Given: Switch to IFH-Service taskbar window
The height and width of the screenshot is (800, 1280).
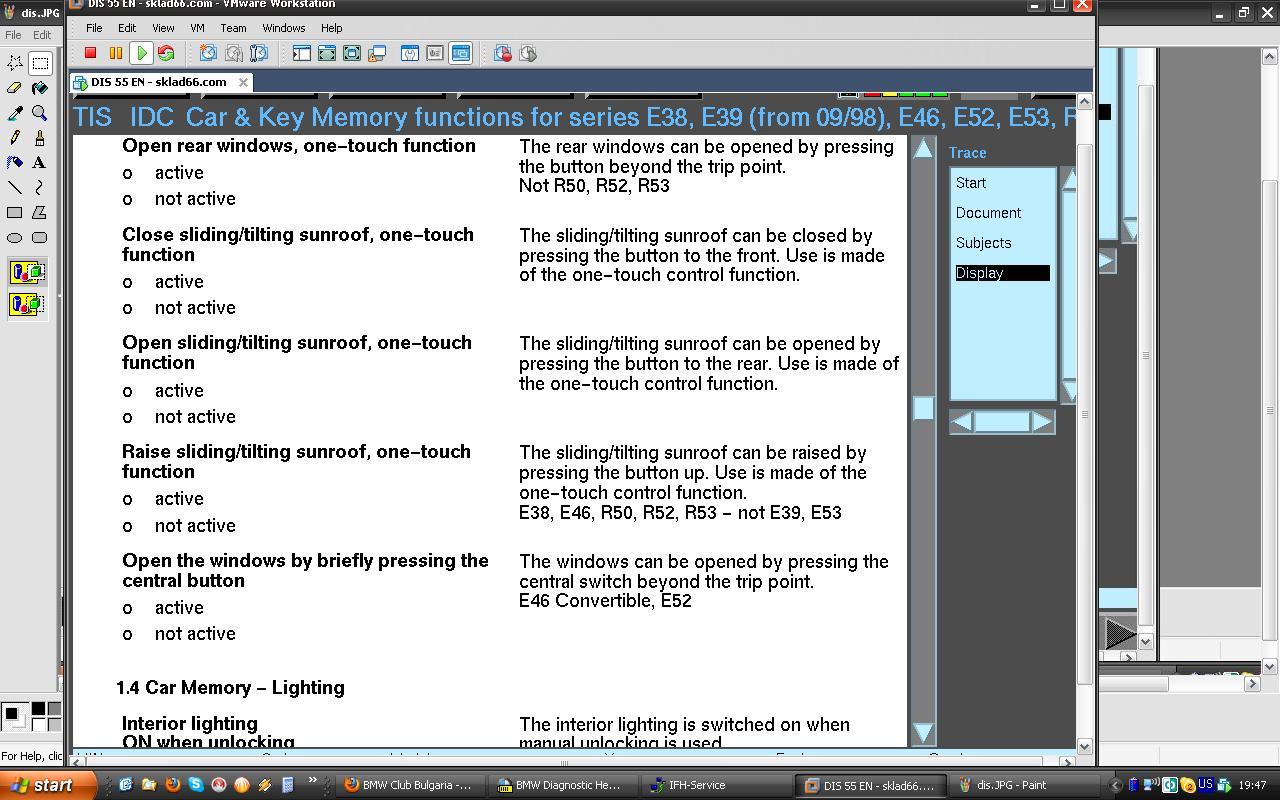Looking at the screenshot, I should pyautogui.click(x=715, y=785).
